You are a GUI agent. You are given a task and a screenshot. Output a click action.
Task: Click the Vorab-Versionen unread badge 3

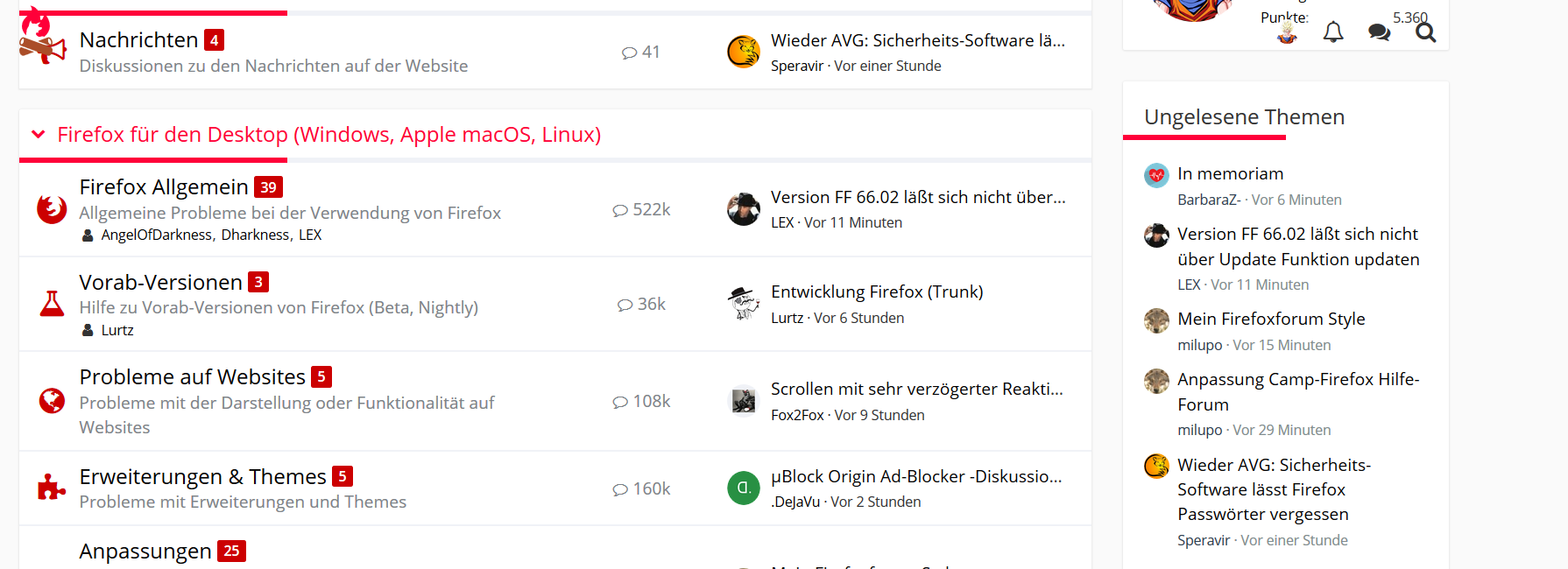point(258,282)
